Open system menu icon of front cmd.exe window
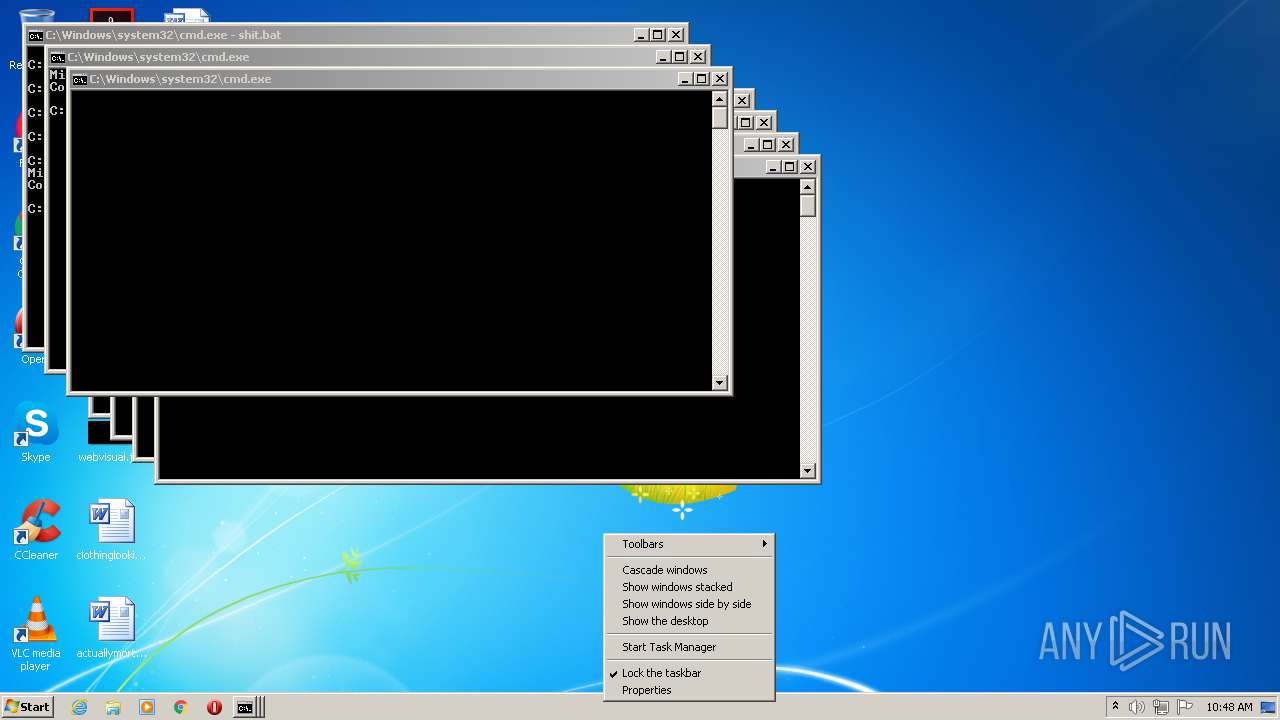This screenshot has height=720, width=1280. click(x=80, y=79)
